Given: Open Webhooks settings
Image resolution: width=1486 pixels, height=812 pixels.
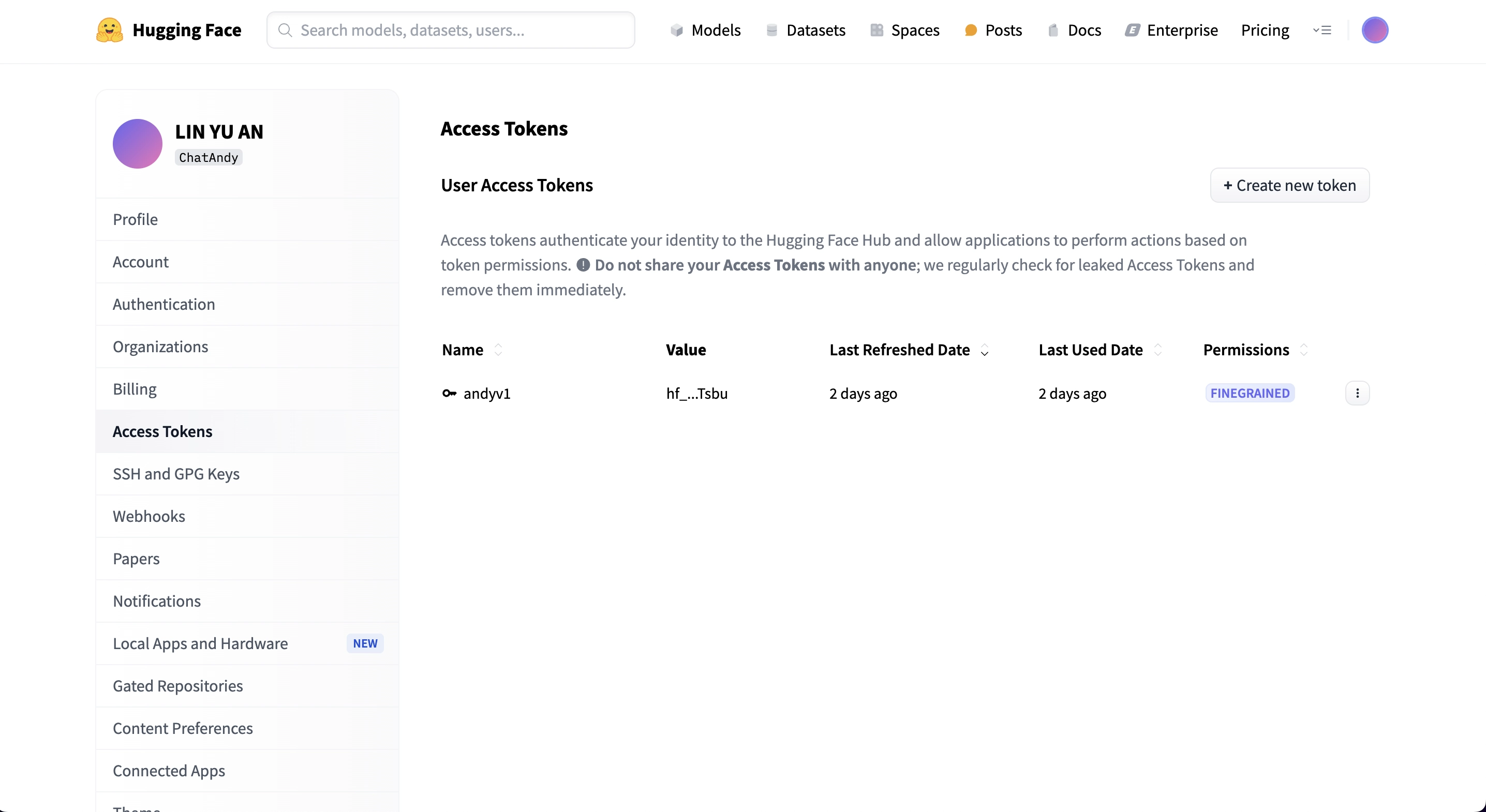Looking at the screenshot, I should tap(247, 516).
